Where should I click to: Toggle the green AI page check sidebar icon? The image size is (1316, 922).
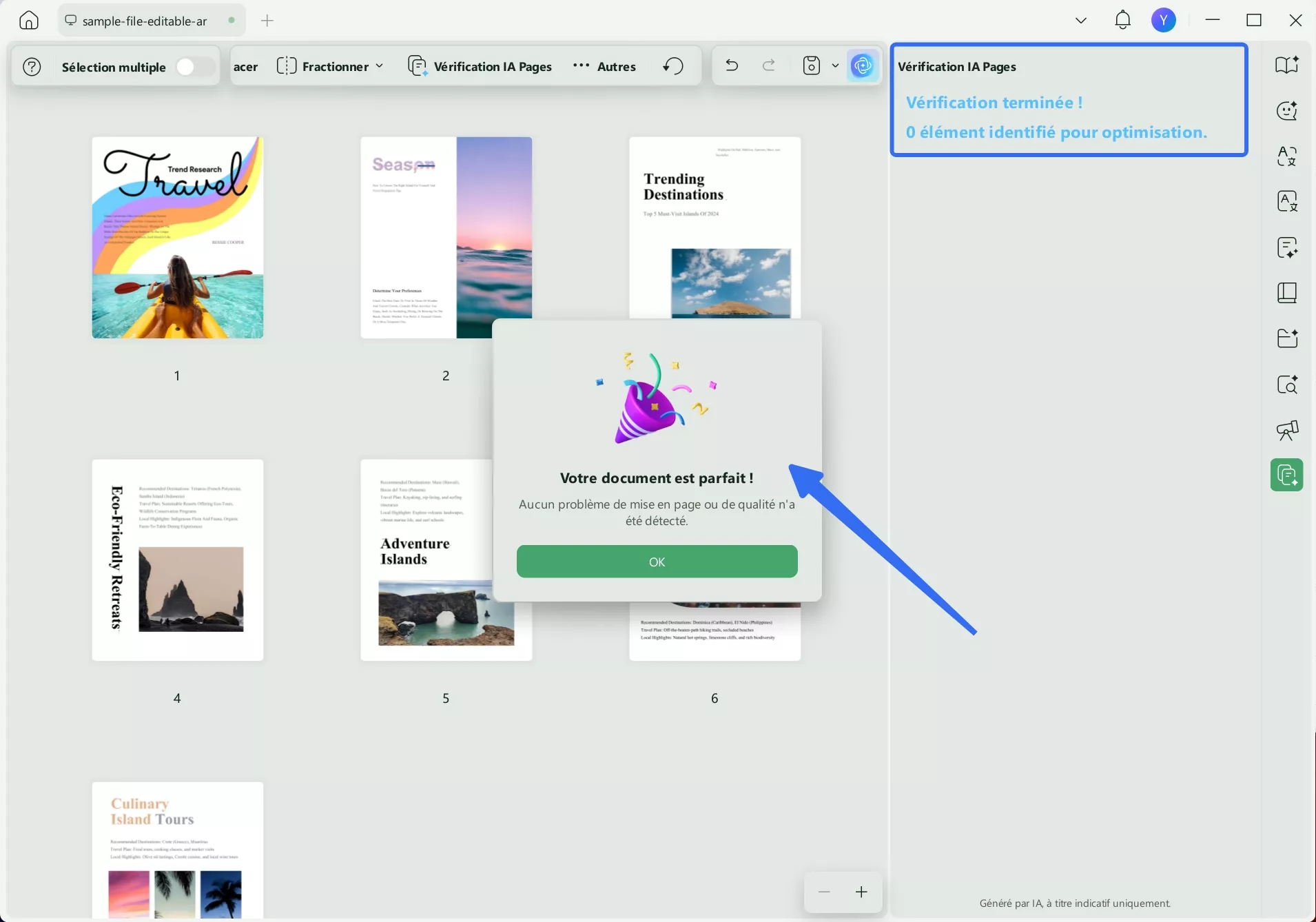point(1287,475)
